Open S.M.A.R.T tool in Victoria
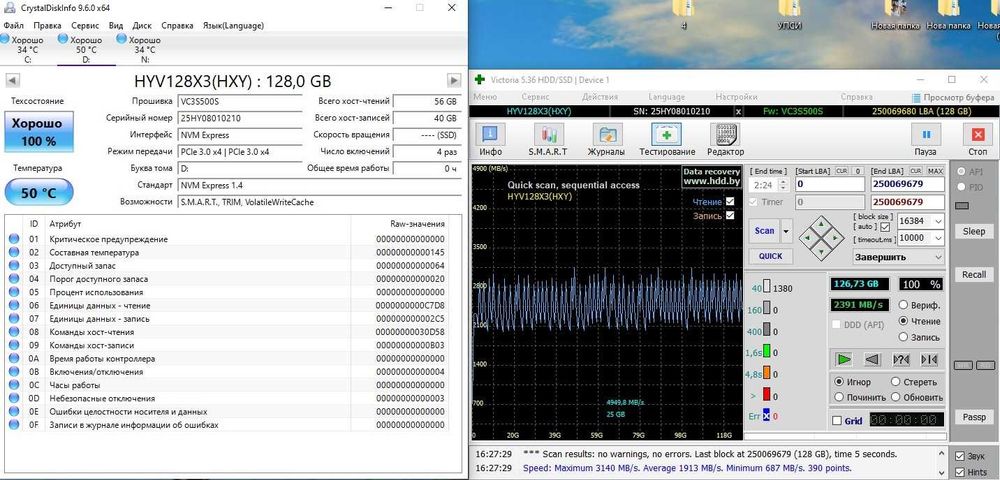The width and height of the screenshot is (1000, 480). (548, 140)
